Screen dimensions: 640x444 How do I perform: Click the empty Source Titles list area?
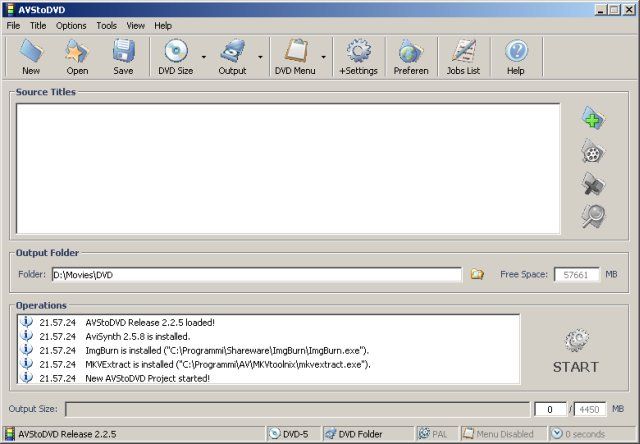point(288,169)
